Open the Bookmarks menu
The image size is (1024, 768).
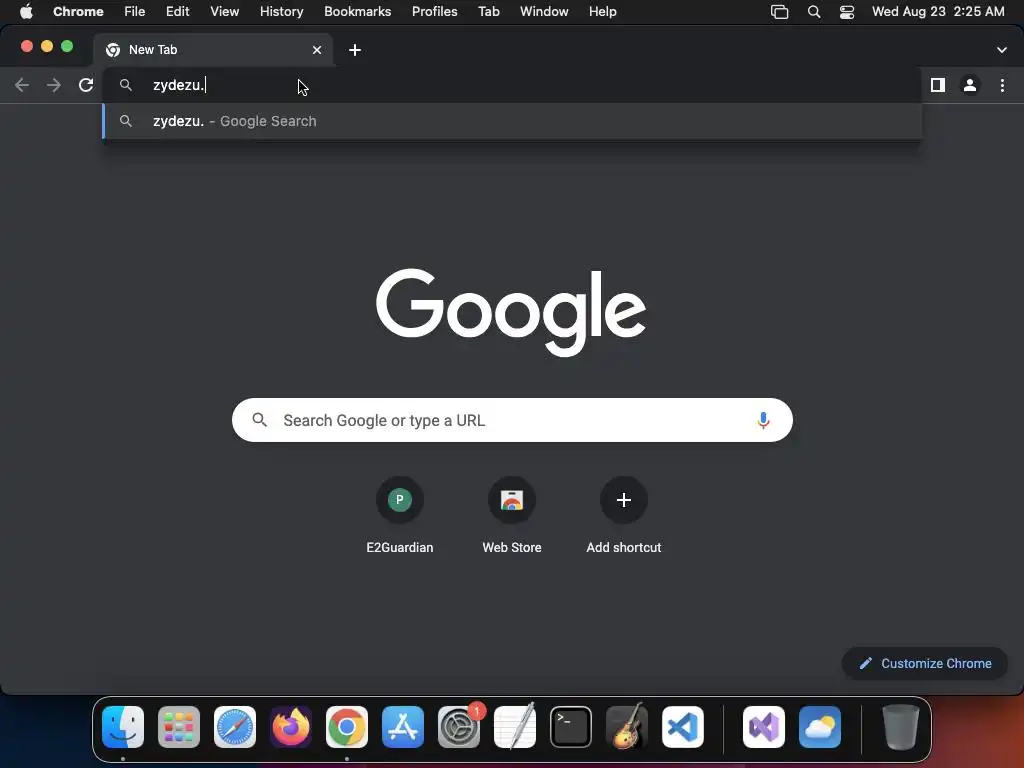pos(358,11)
